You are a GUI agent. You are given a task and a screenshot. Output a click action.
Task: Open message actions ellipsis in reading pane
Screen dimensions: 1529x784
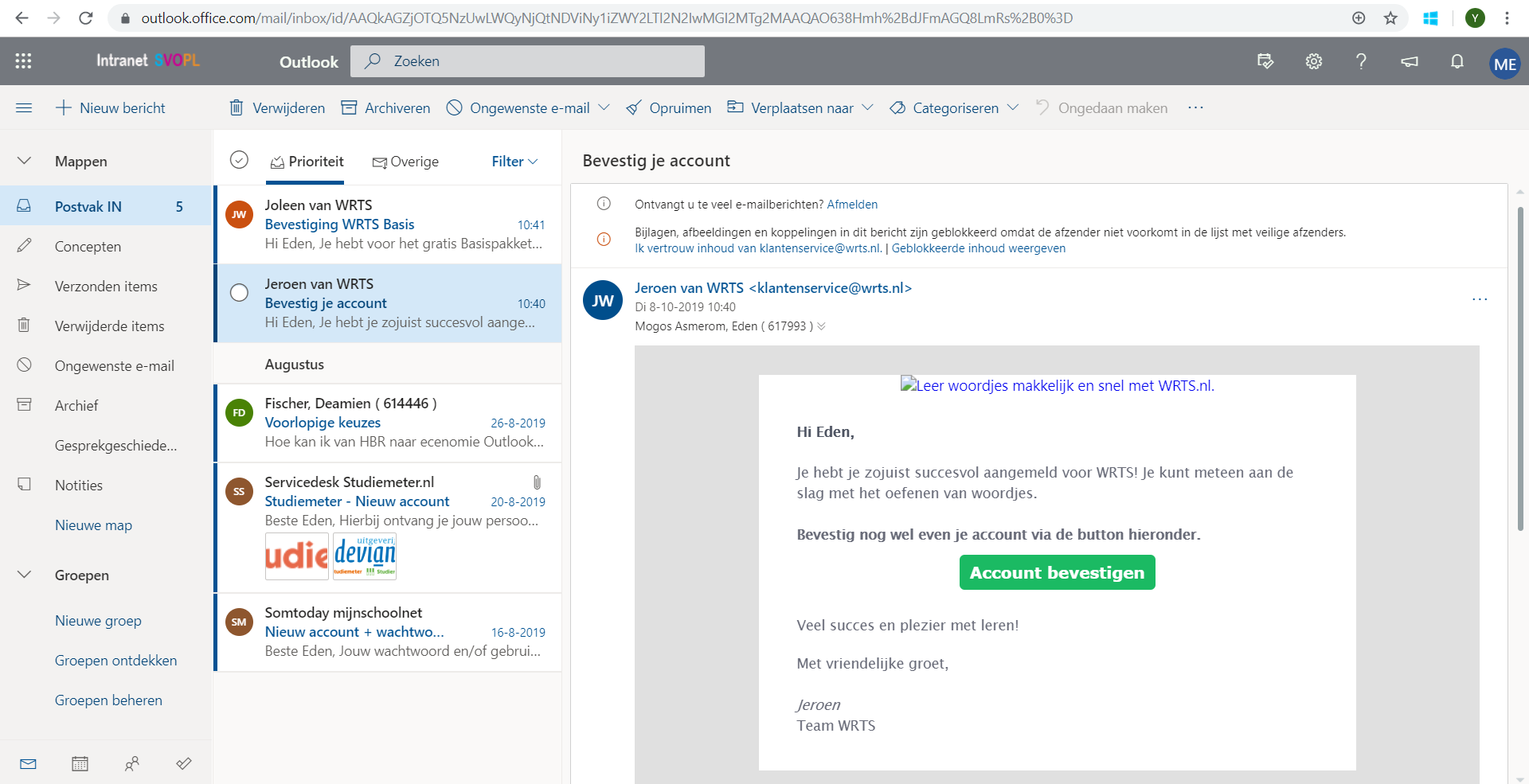tap(1480, 299)
